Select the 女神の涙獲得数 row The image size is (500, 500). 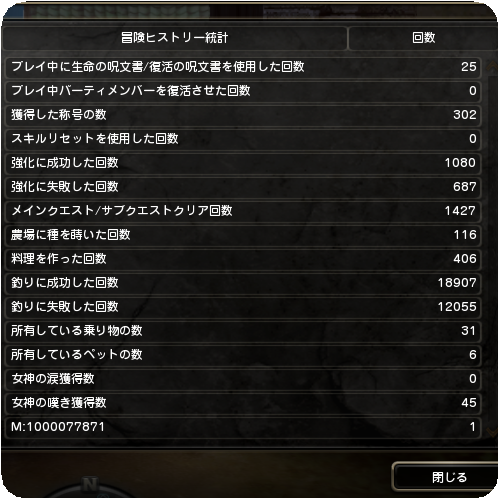pos(243,379)
